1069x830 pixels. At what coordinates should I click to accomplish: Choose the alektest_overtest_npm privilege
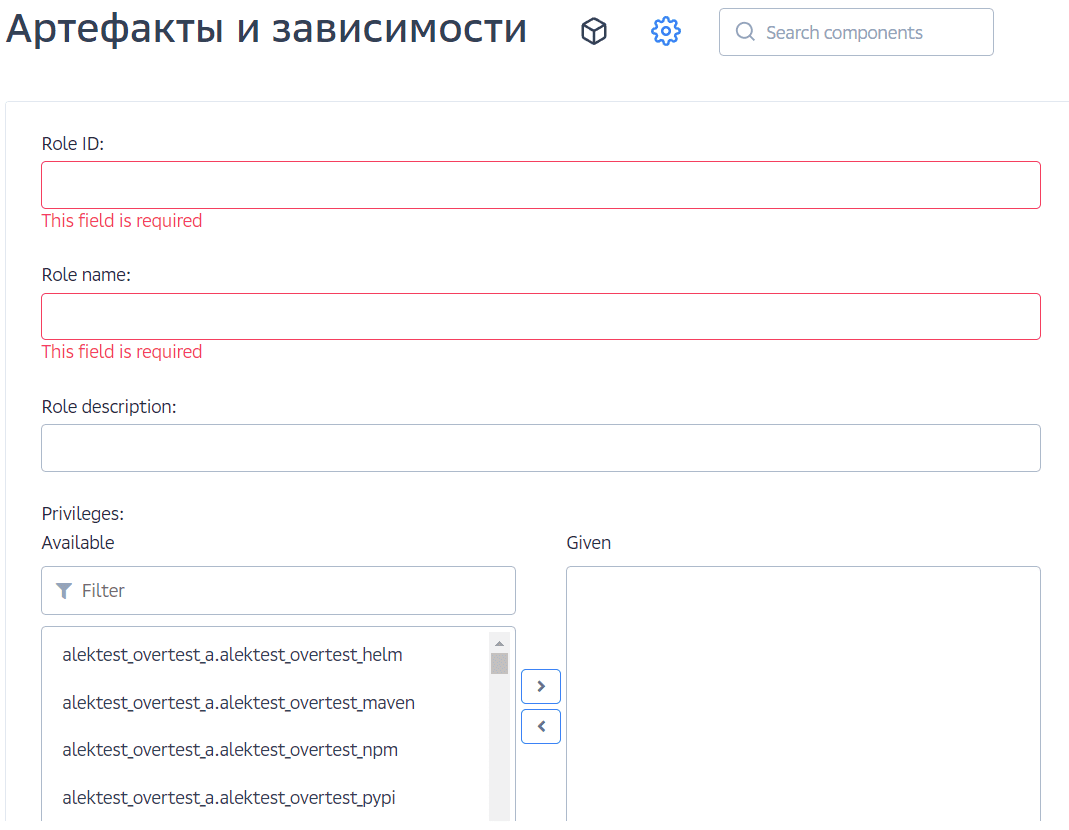point(230,750)
